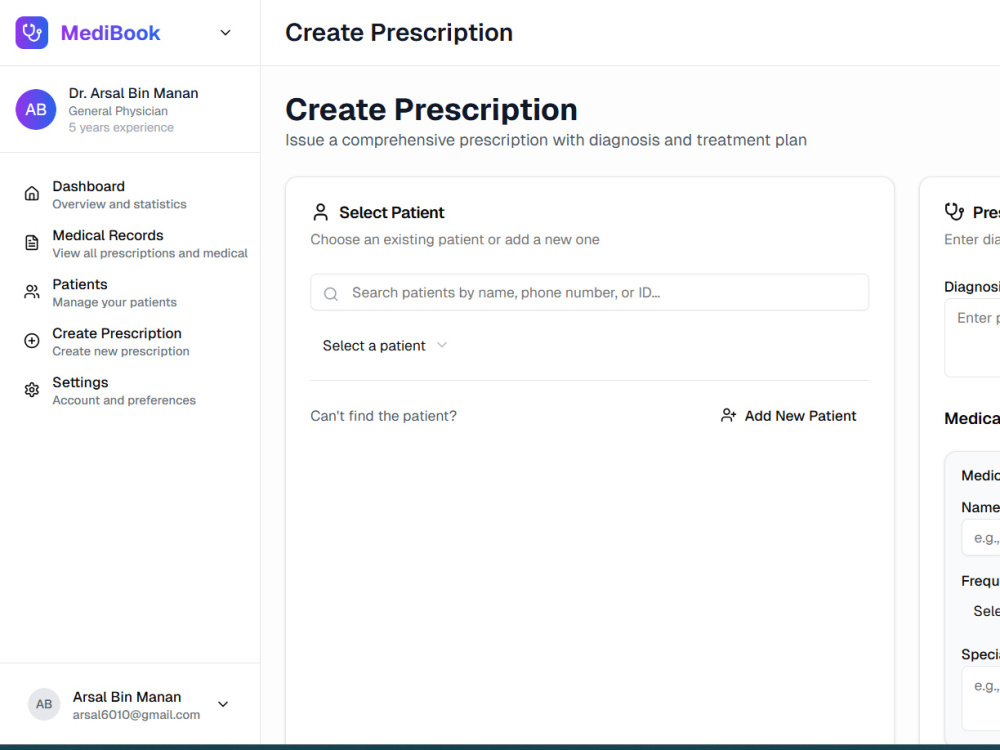Click the Medical Records document icon

click(32, 243)
